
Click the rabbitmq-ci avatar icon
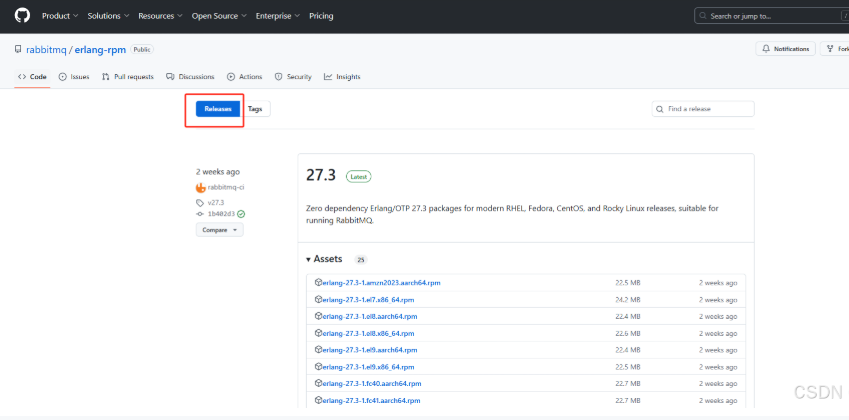pos(201,188)
